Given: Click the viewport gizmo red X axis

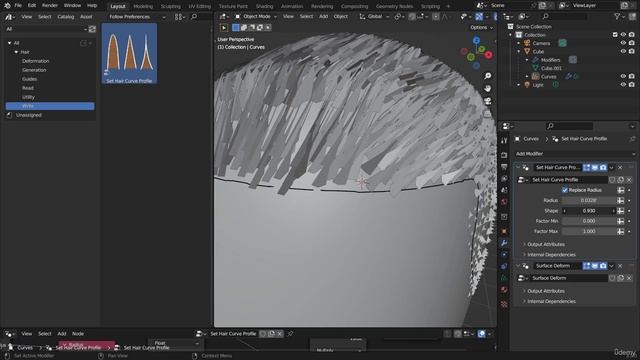Looking at the screenshot, I should tap(489, 55).
